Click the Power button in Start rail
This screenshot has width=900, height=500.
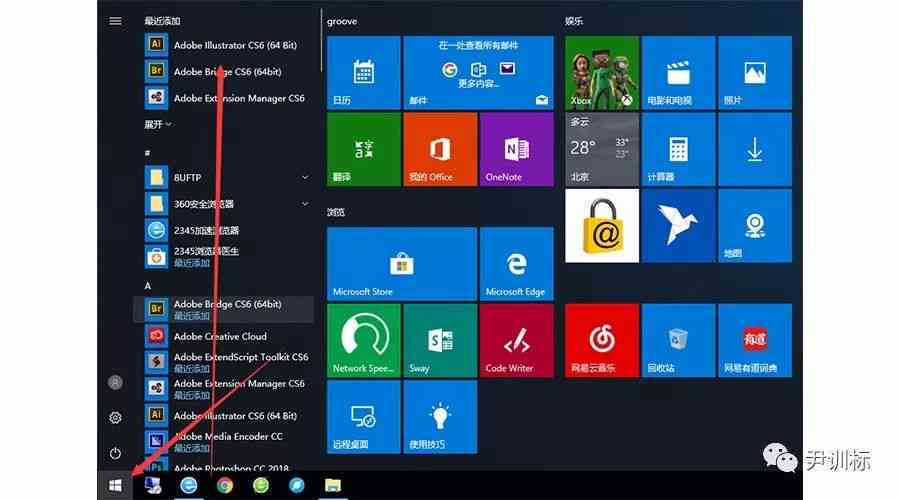coord(115,453)
